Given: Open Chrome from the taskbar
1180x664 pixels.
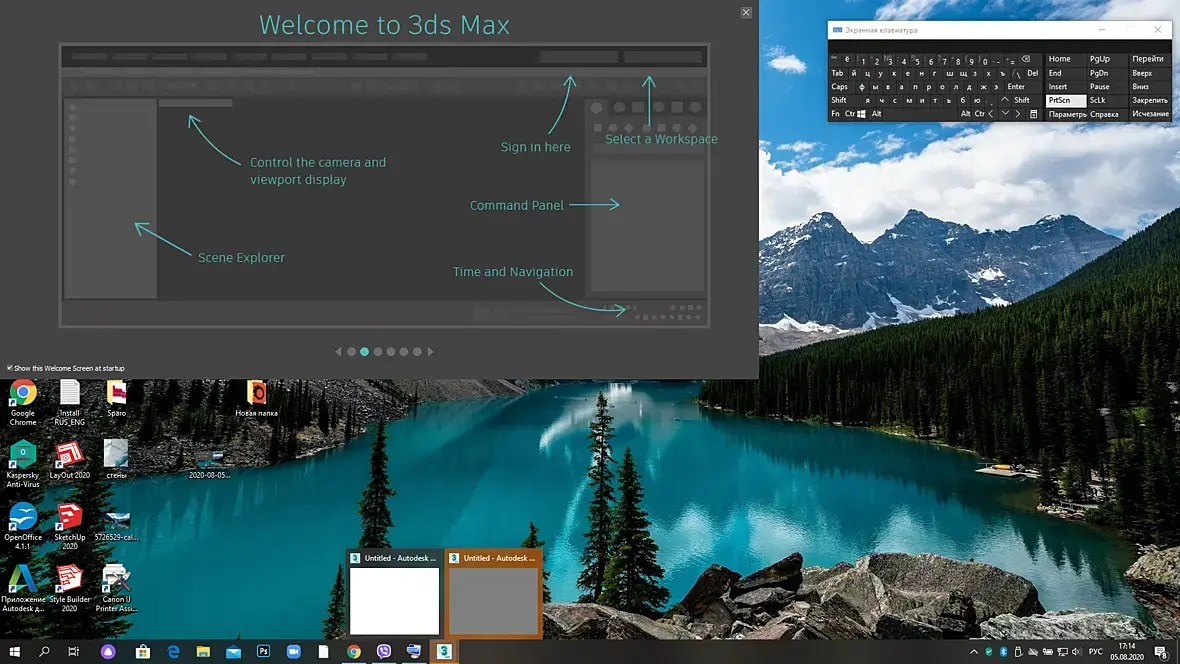Looking at the screenshot, I should (354, 651).
